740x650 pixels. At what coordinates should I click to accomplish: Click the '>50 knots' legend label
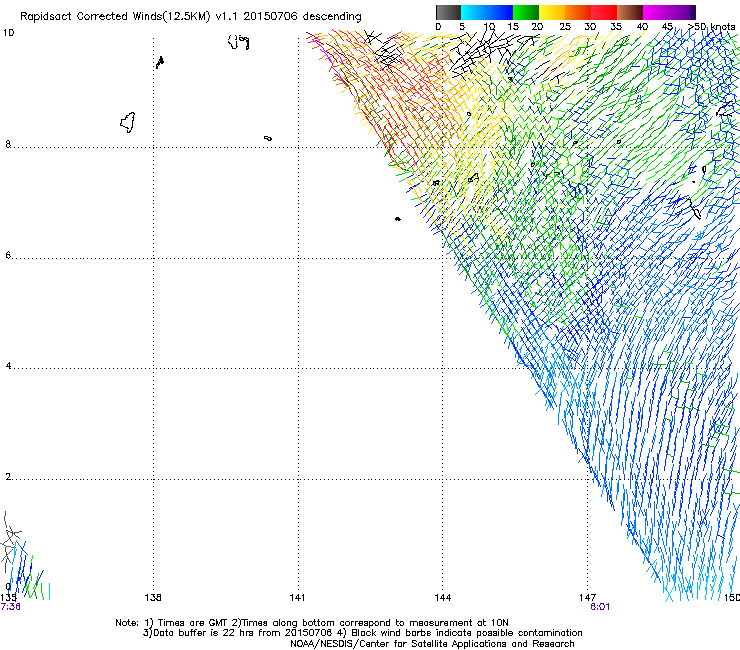point(712,27)
